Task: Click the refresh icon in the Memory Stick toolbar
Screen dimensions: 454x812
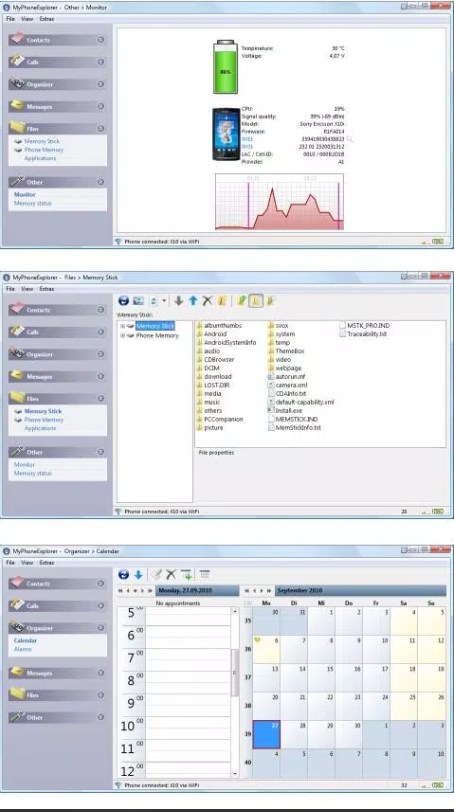Action: pos(123,301)
